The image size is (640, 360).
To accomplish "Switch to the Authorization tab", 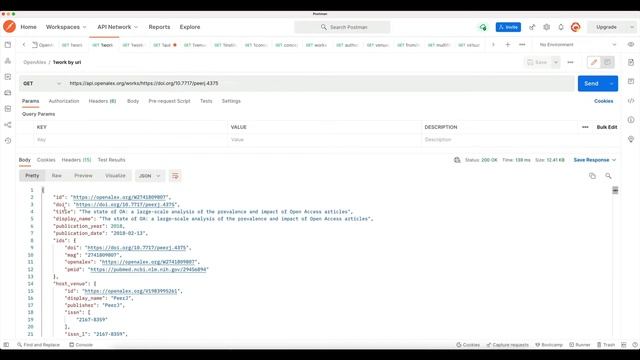I will pos(64,101).
